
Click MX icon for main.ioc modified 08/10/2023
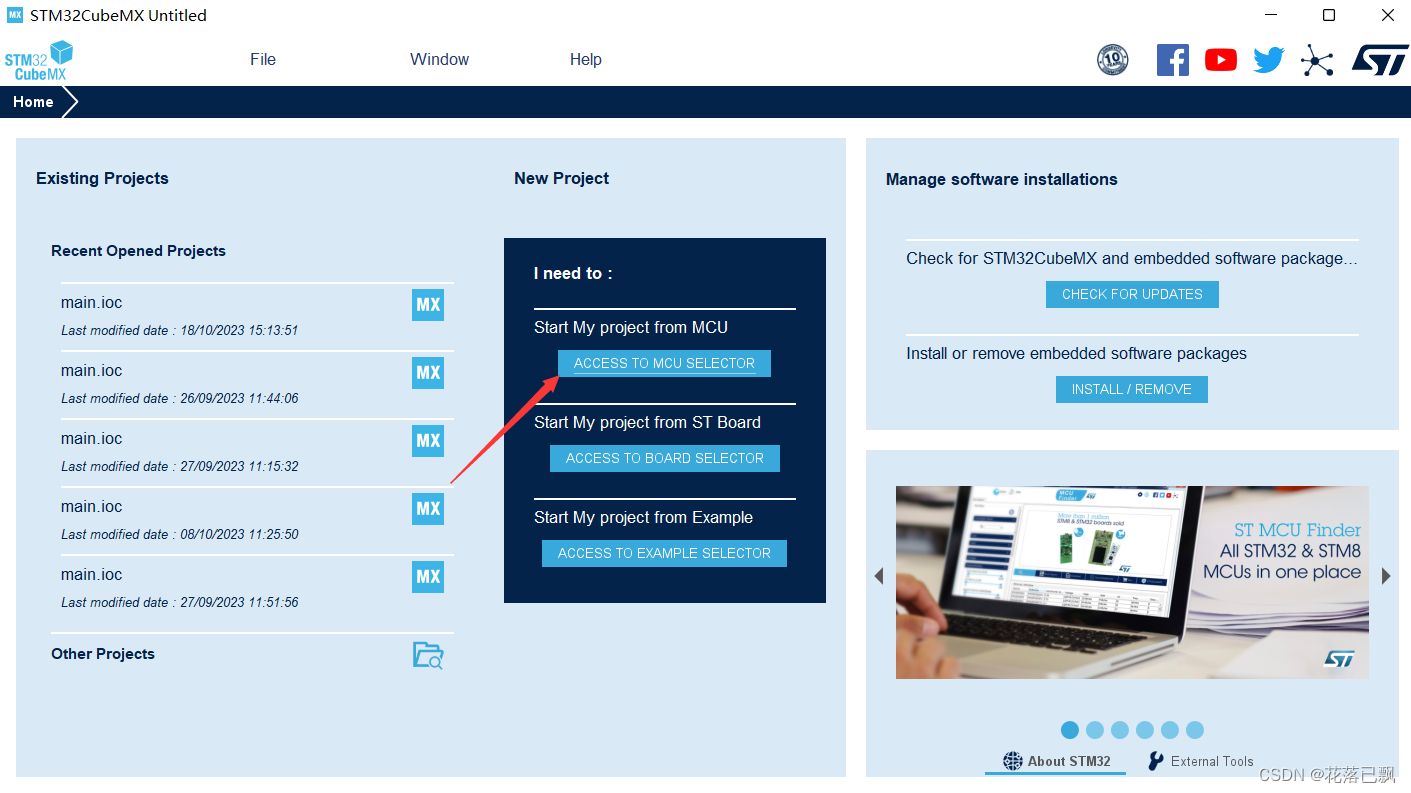click(x=428, y=509)
